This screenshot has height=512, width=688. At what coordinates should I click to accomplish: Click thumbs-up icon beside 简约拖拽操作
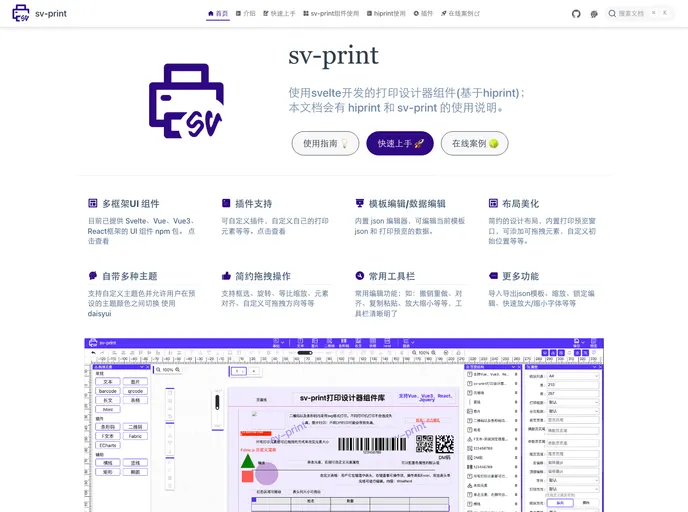tap(226, 276)
